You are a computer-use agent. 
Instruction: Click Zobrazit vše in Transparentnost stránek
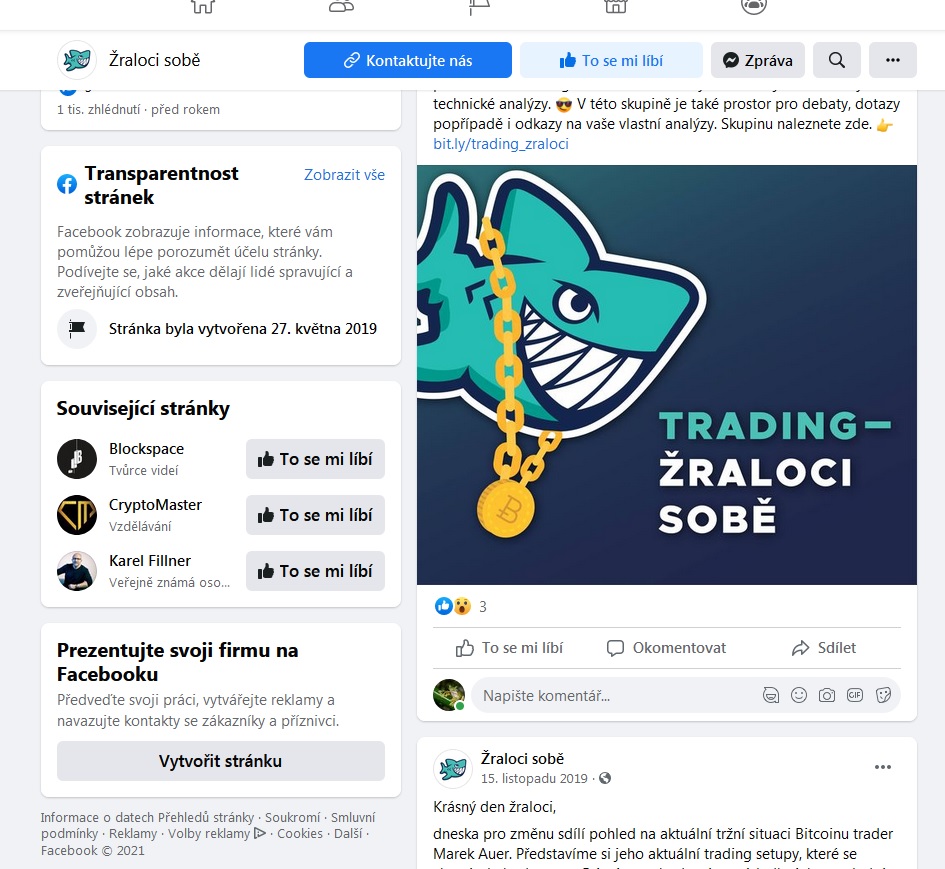point(344,175)
